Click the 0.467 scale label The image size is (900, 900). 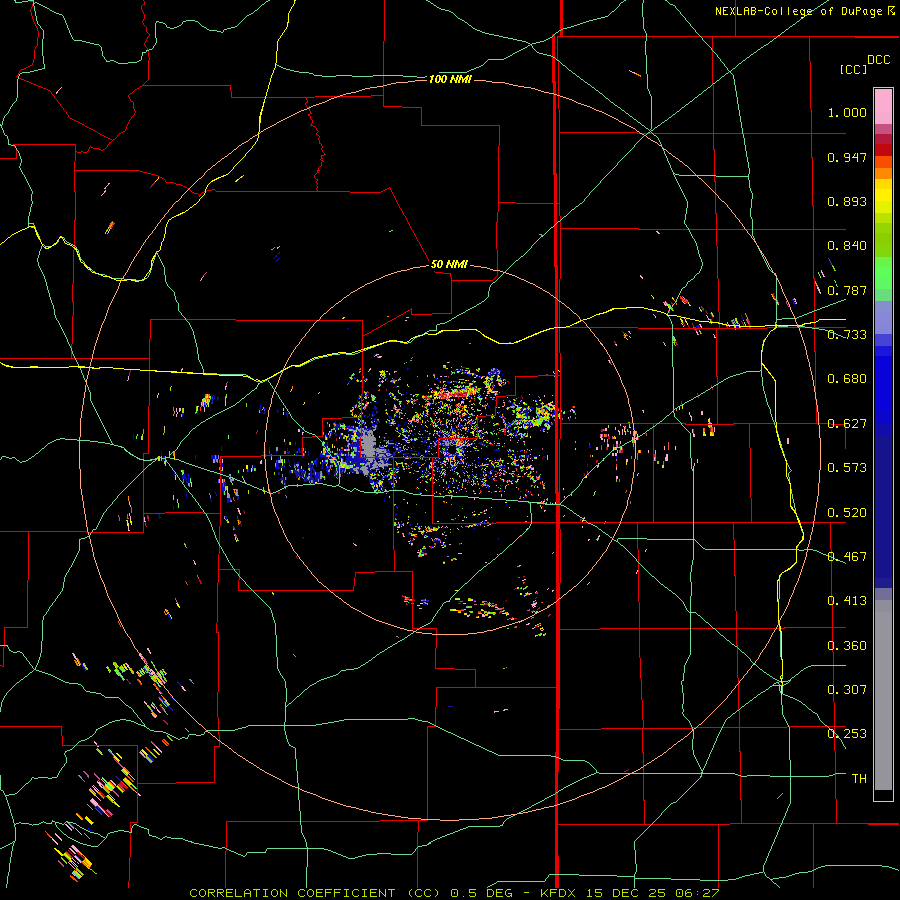847,557
